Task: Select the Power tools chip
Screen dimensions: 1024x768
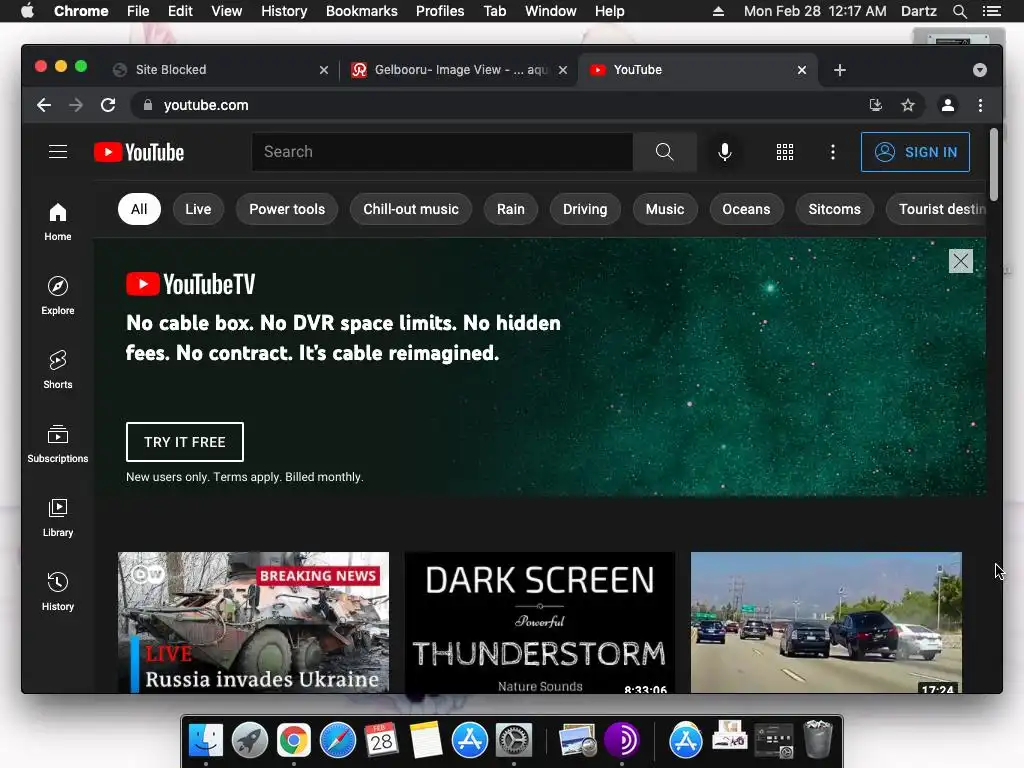Action: [x=287, y=210]
